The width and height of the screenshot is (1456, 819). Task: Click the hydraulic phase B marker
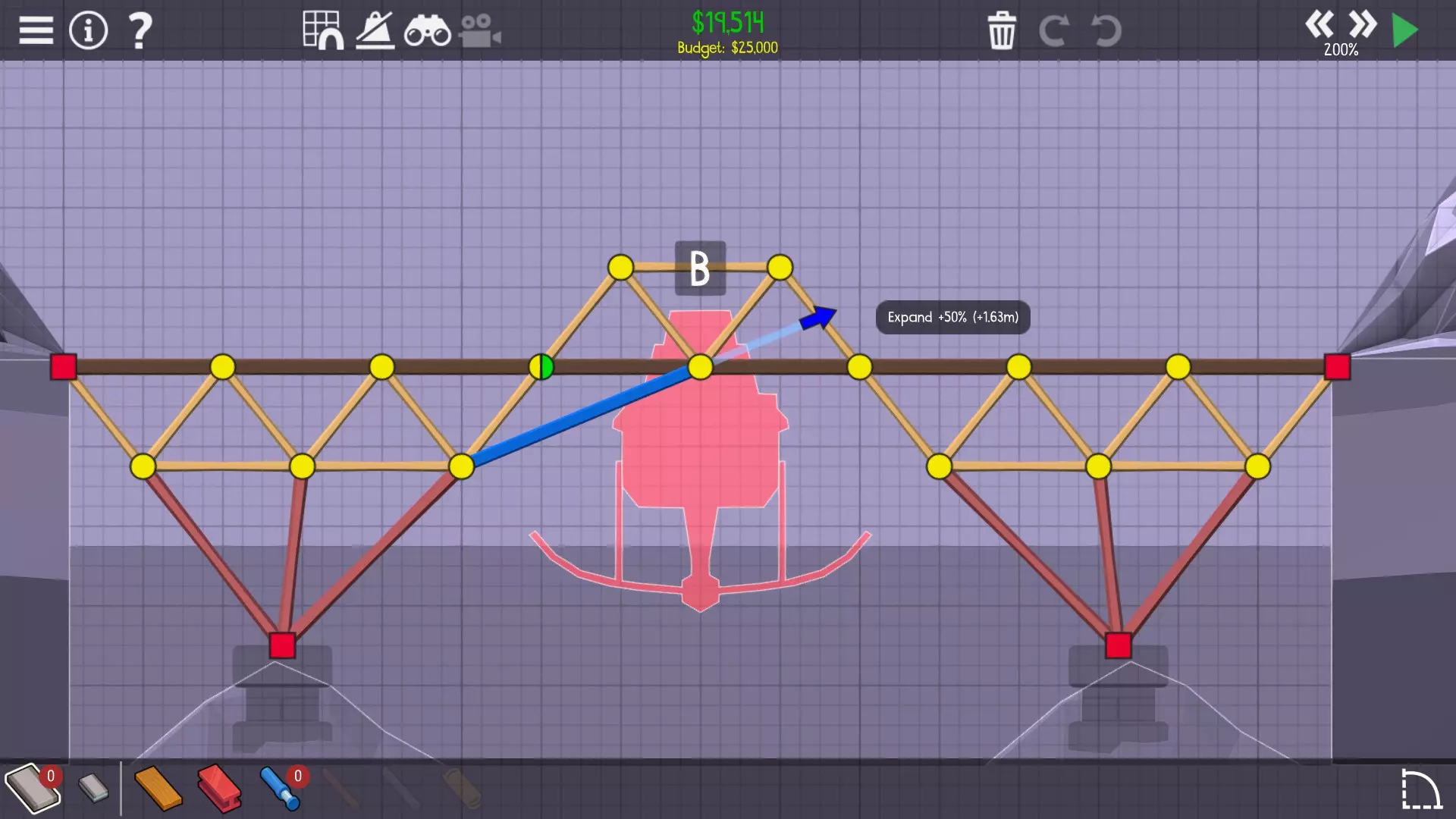click(x=700, y=268)
